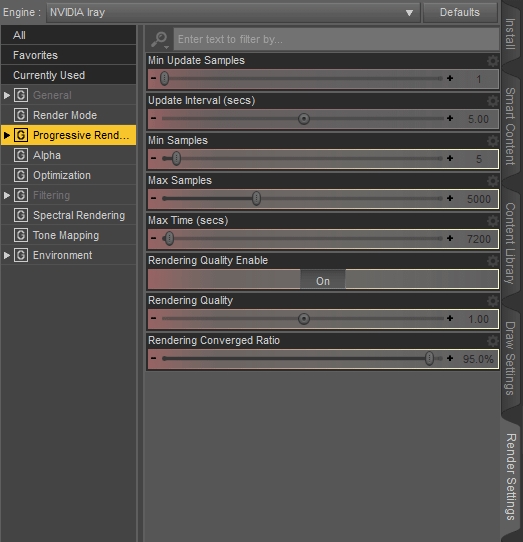523x542 pixels.
Task: Expand the General group arrow
Action: [x=7, y=95]
